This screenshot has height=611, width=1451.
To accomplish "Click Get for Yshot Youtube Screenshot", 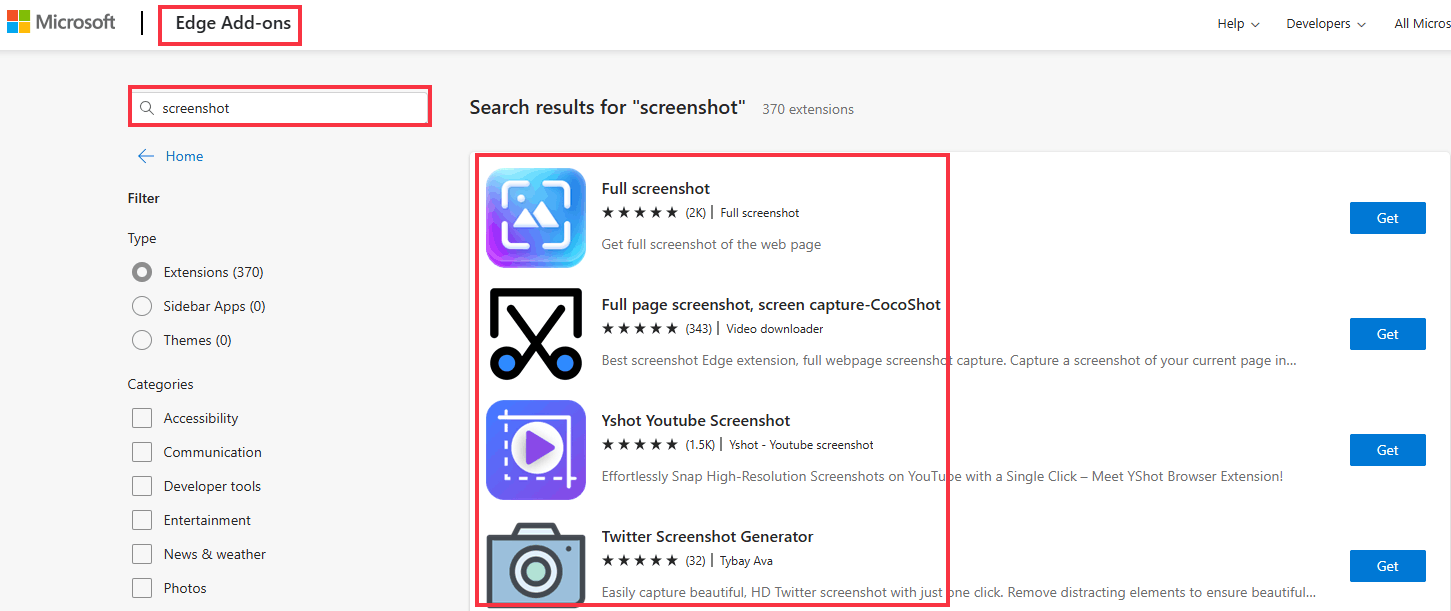I will pos(1387,450).
